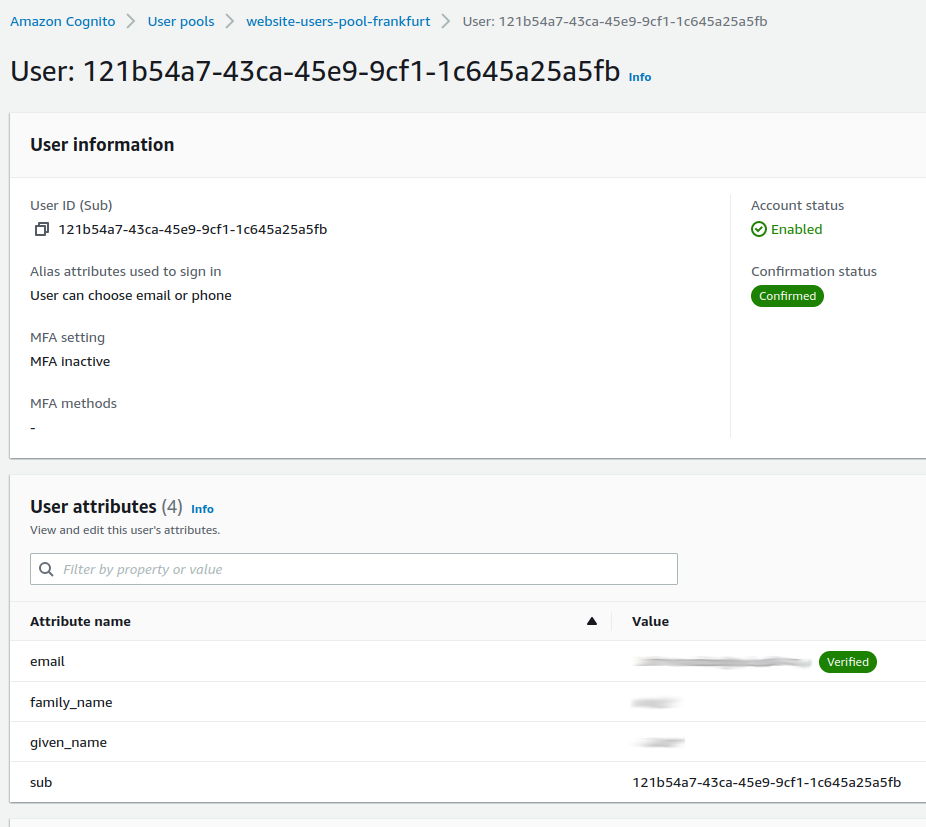The image size is (926, 827).
Task: Click the MFA inactive text
Action: [70, 362]
